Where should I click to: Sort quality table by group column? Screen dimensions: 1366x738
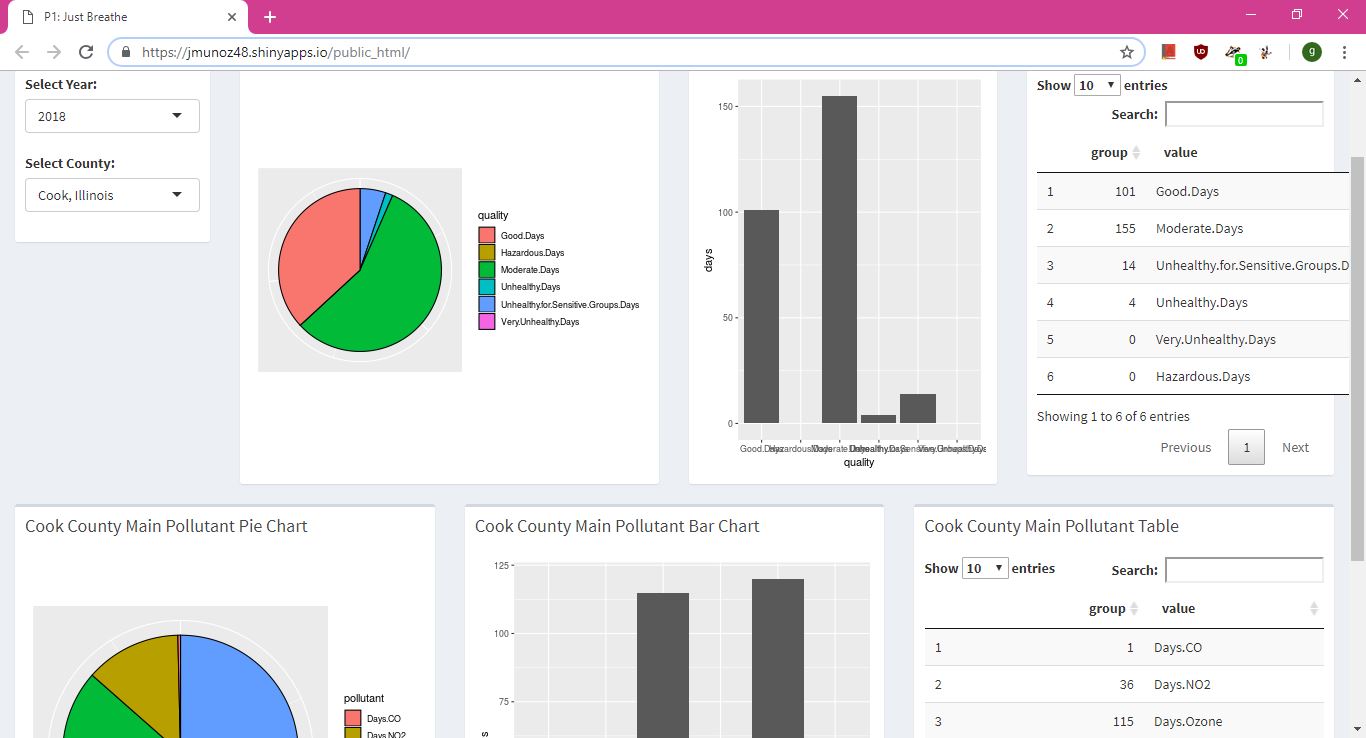click(x=1115, y=153)
